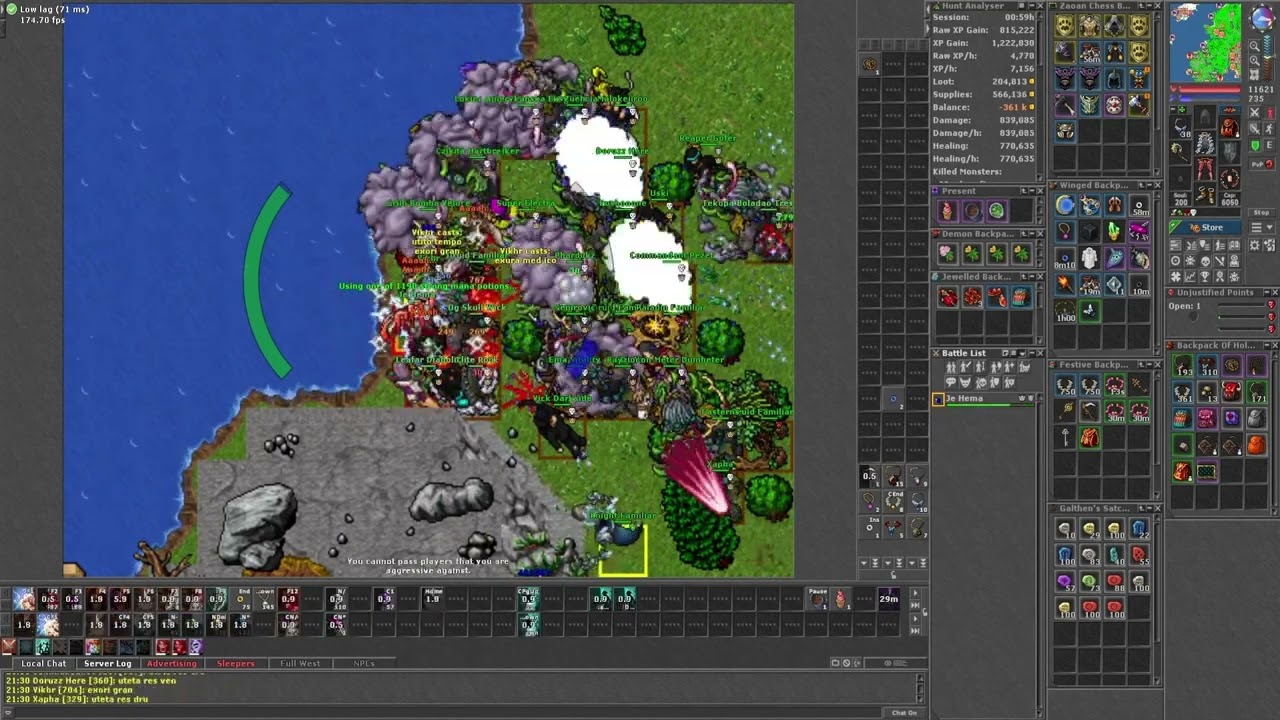Viewport: 1280px width, 720px height.
Task: Collapse the Unjustified Points panel
Action: pos(1267,292)
